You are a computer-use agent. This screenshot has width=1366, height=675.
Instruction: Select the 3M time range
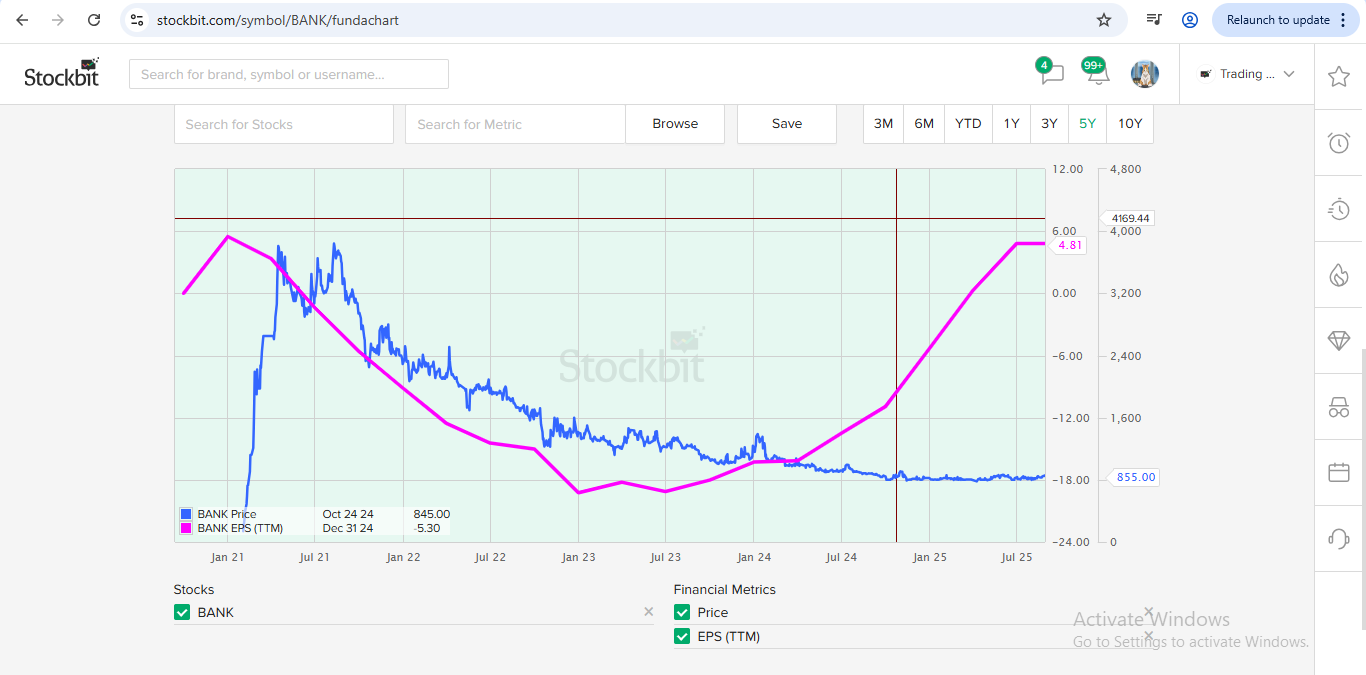883,124
